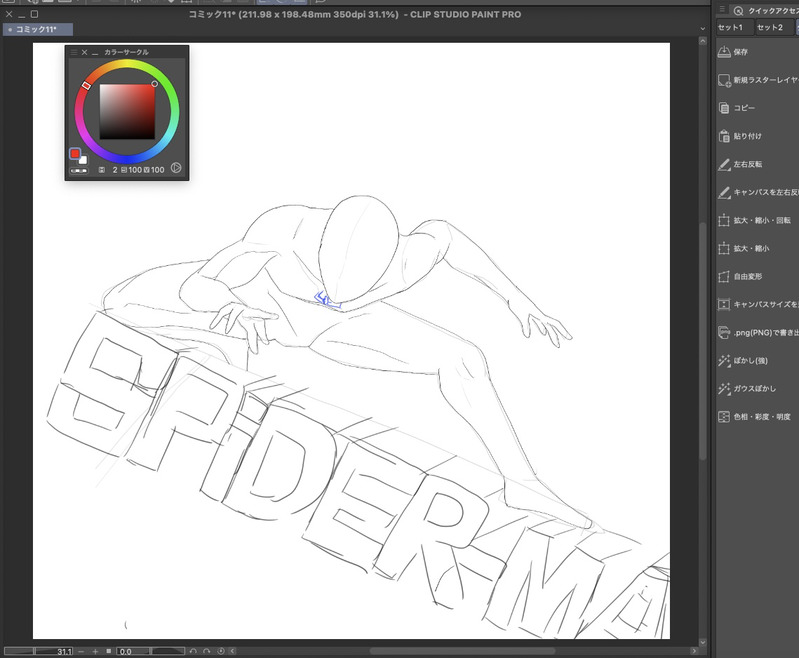Viewport: 799px width, 658px height.
Task: Click the H hue label icon in color circle
Action: 101,170
